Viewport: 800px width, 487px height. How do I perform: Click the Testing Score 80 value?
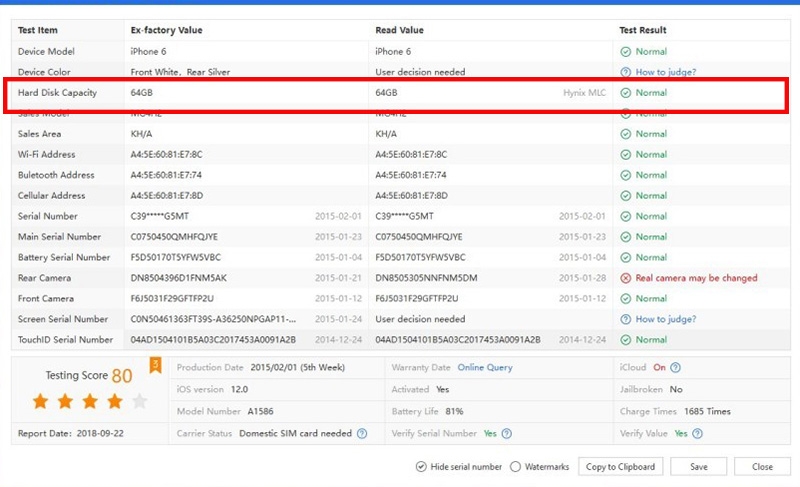tap(122, 376)
